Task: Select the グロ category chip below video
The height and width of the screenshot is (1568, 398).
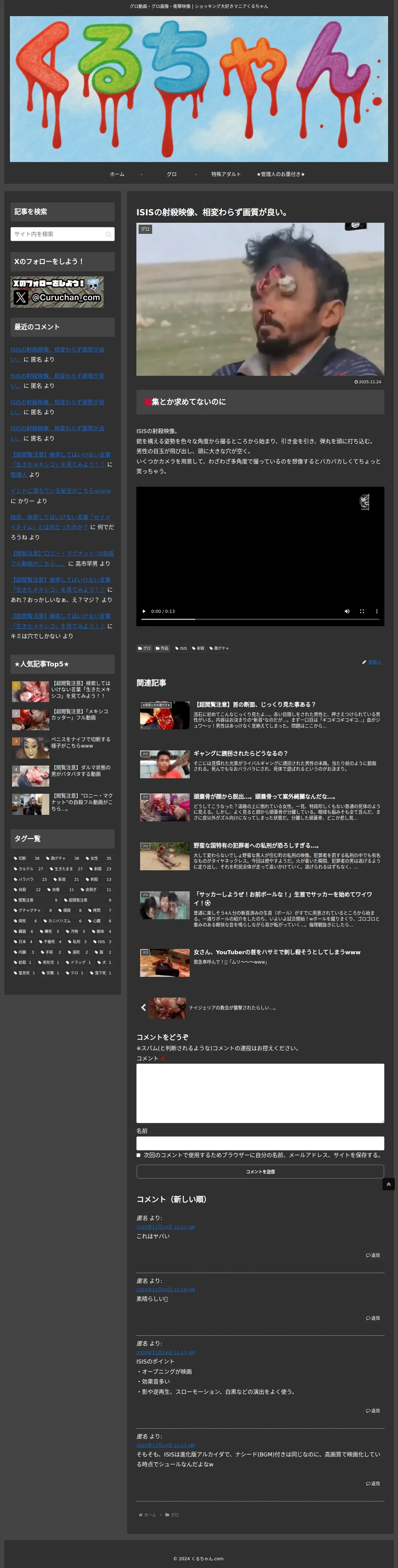Action: pyautogui.click(x=144, y=648)
